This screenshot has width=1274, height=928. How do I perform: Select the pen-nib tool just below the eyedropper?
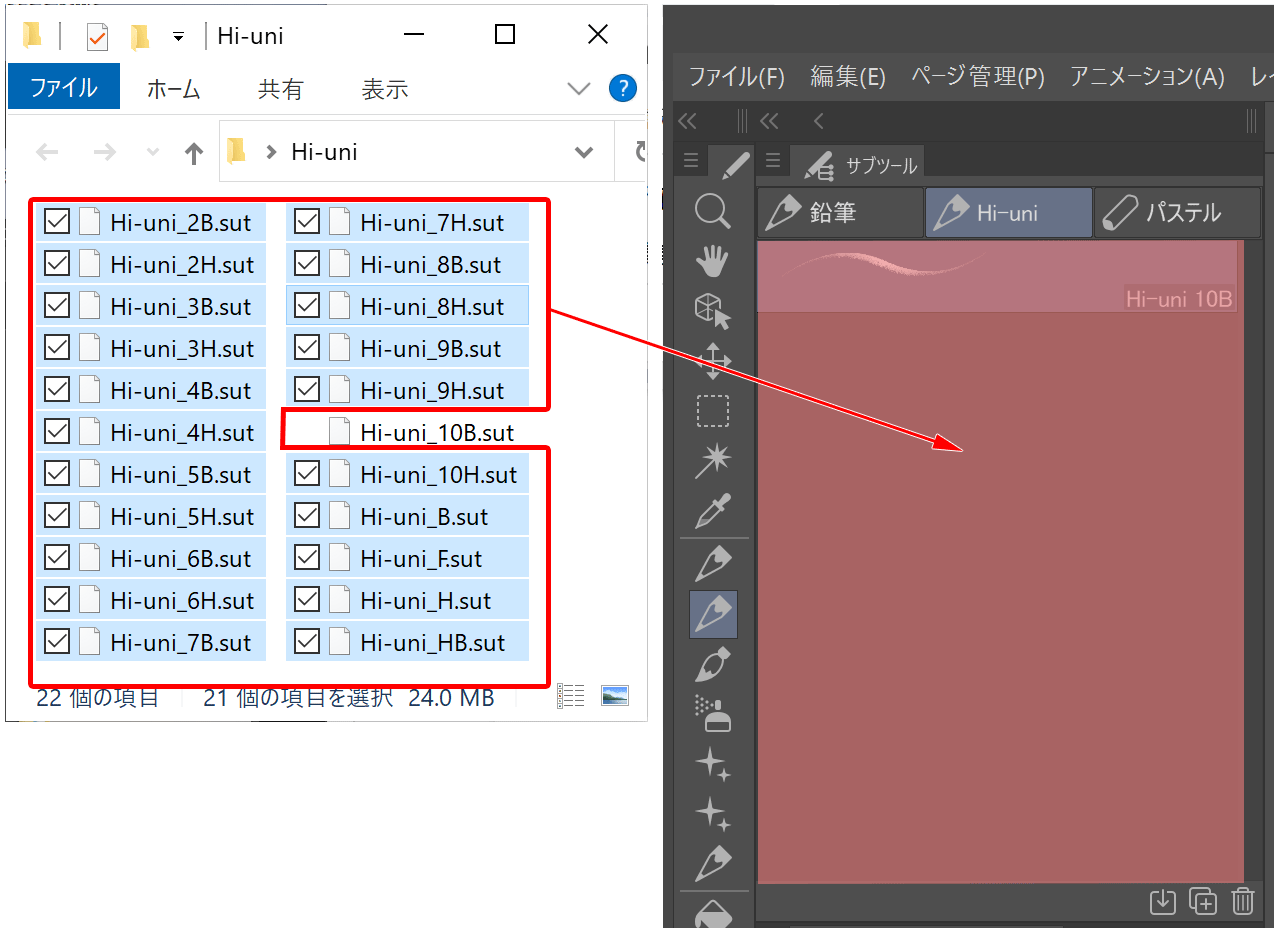click(x=713, y=565)
